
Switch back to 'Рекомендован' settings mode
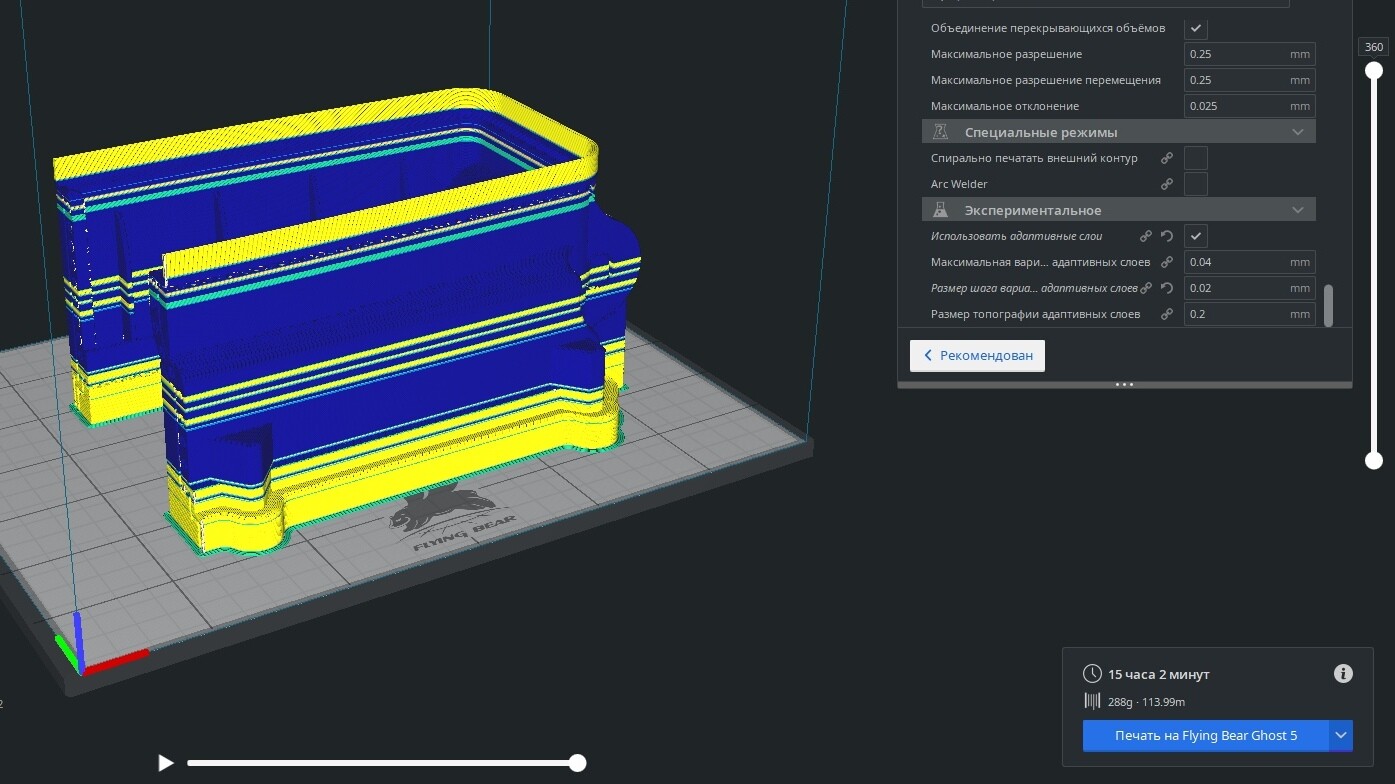(x=977, y=356)
